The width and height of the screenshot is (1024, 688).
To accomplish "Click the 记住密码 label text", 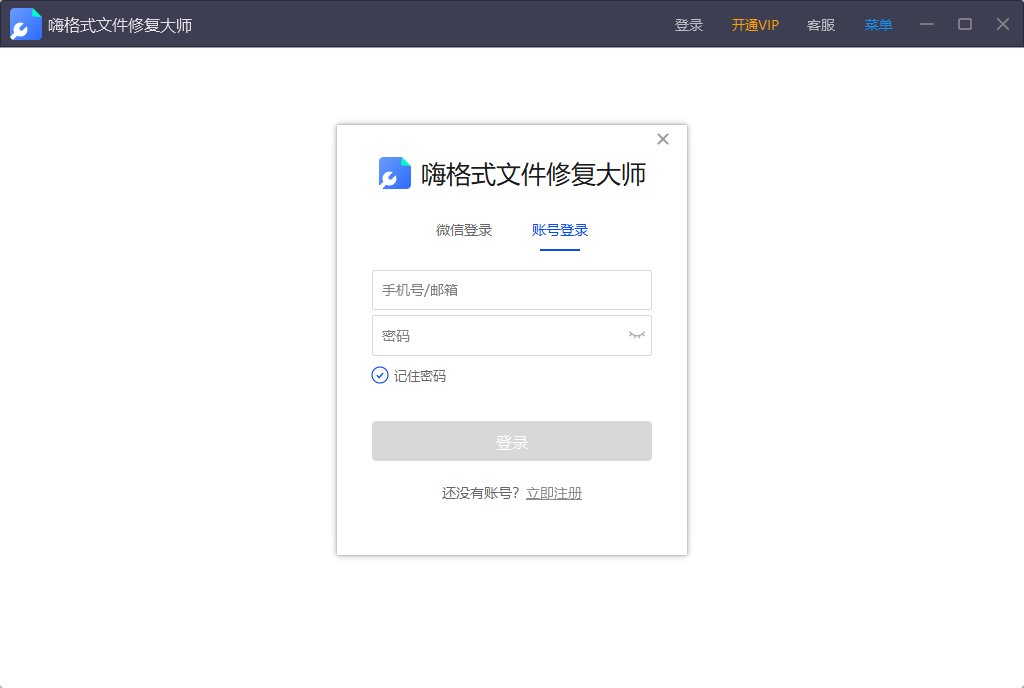I will 419,376.
